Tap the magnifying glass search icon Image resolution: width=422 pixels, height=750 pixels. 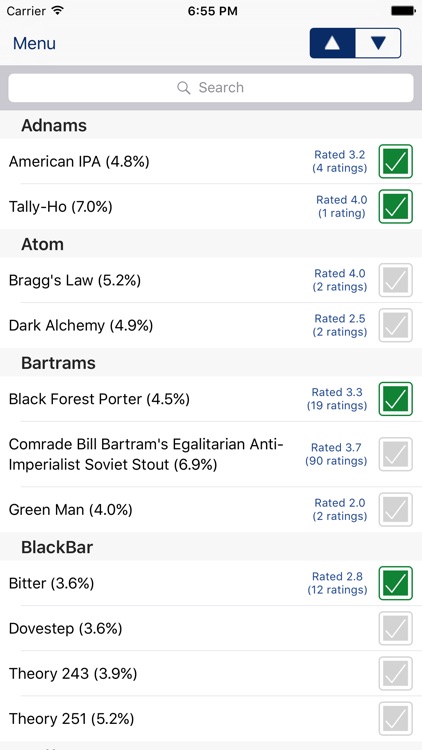click(x=184, y=88)
